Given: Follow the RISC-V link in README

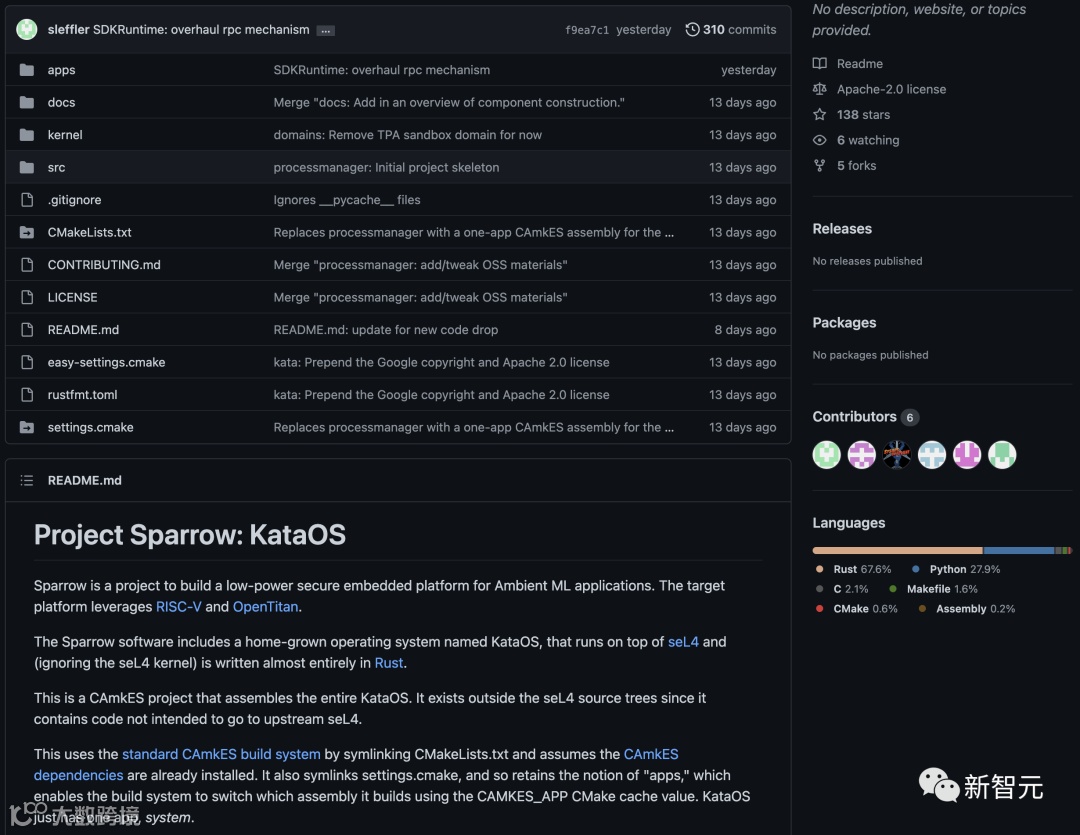Looking at the screenshot, I should click(x=178, y=606).
